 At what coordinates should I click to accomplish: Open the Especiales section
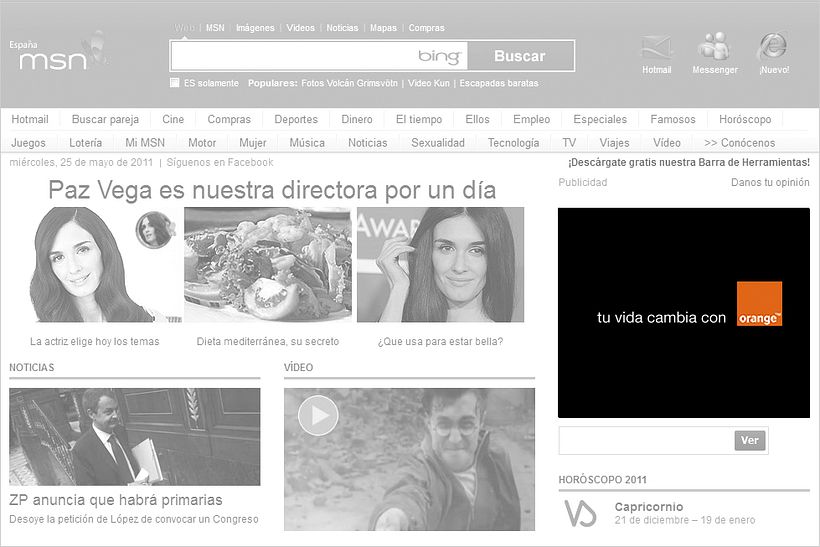click(600, 119)
